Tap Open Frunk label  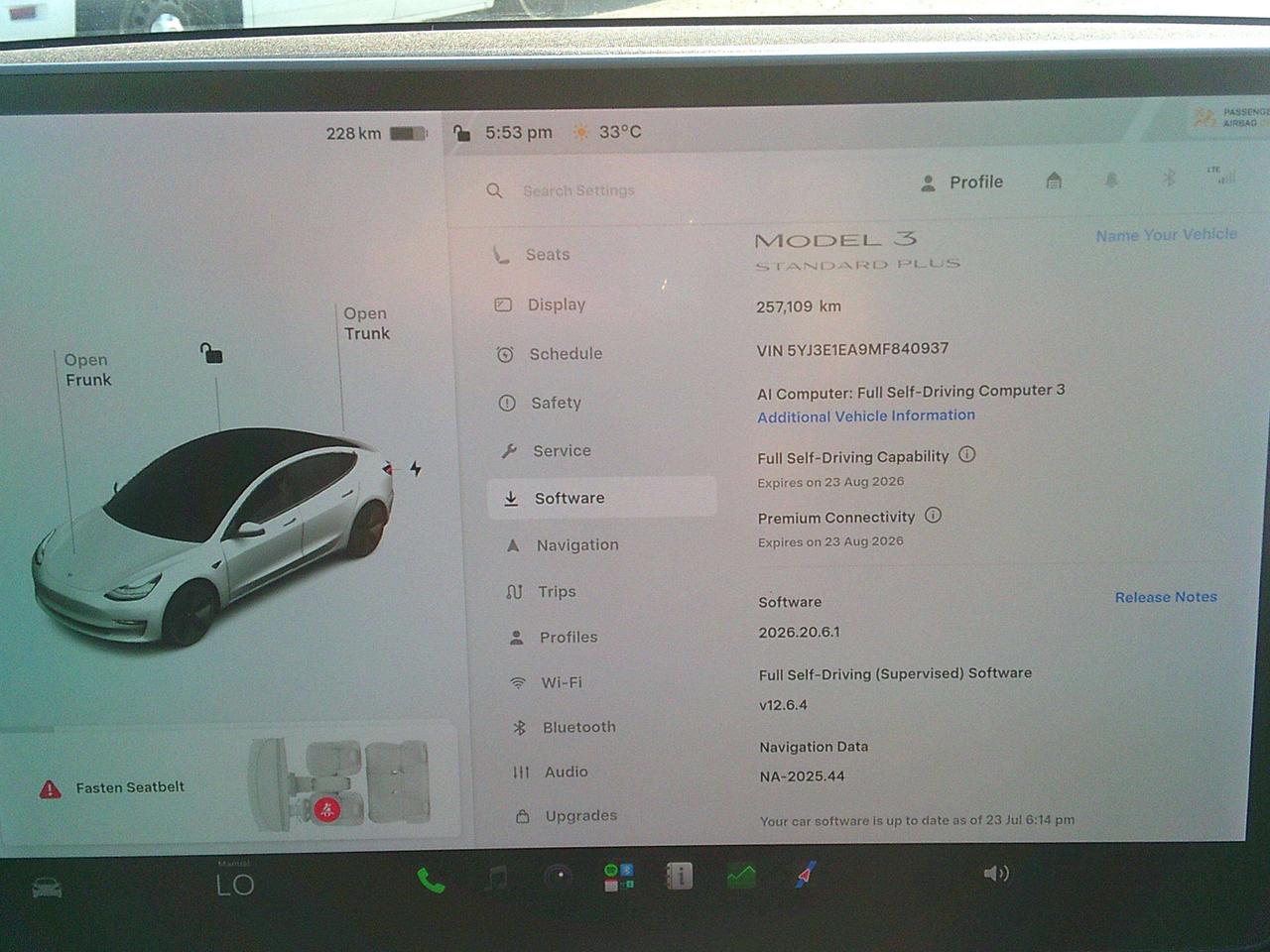tap(87, 370)
